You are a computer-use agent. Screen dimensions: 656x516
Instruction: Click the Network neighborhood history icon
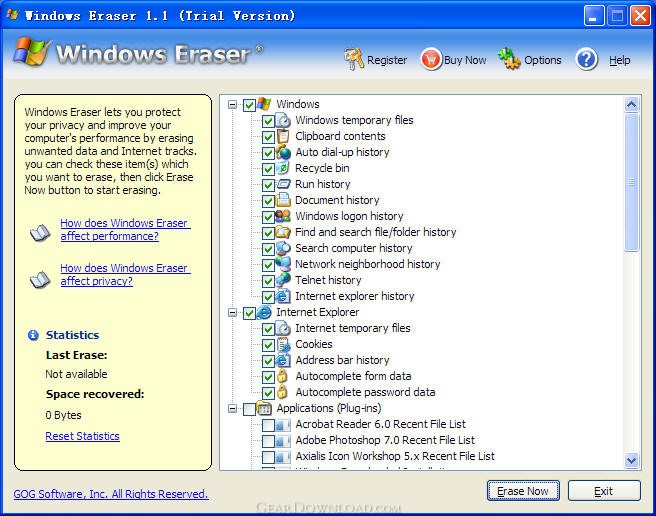point(283,264)
